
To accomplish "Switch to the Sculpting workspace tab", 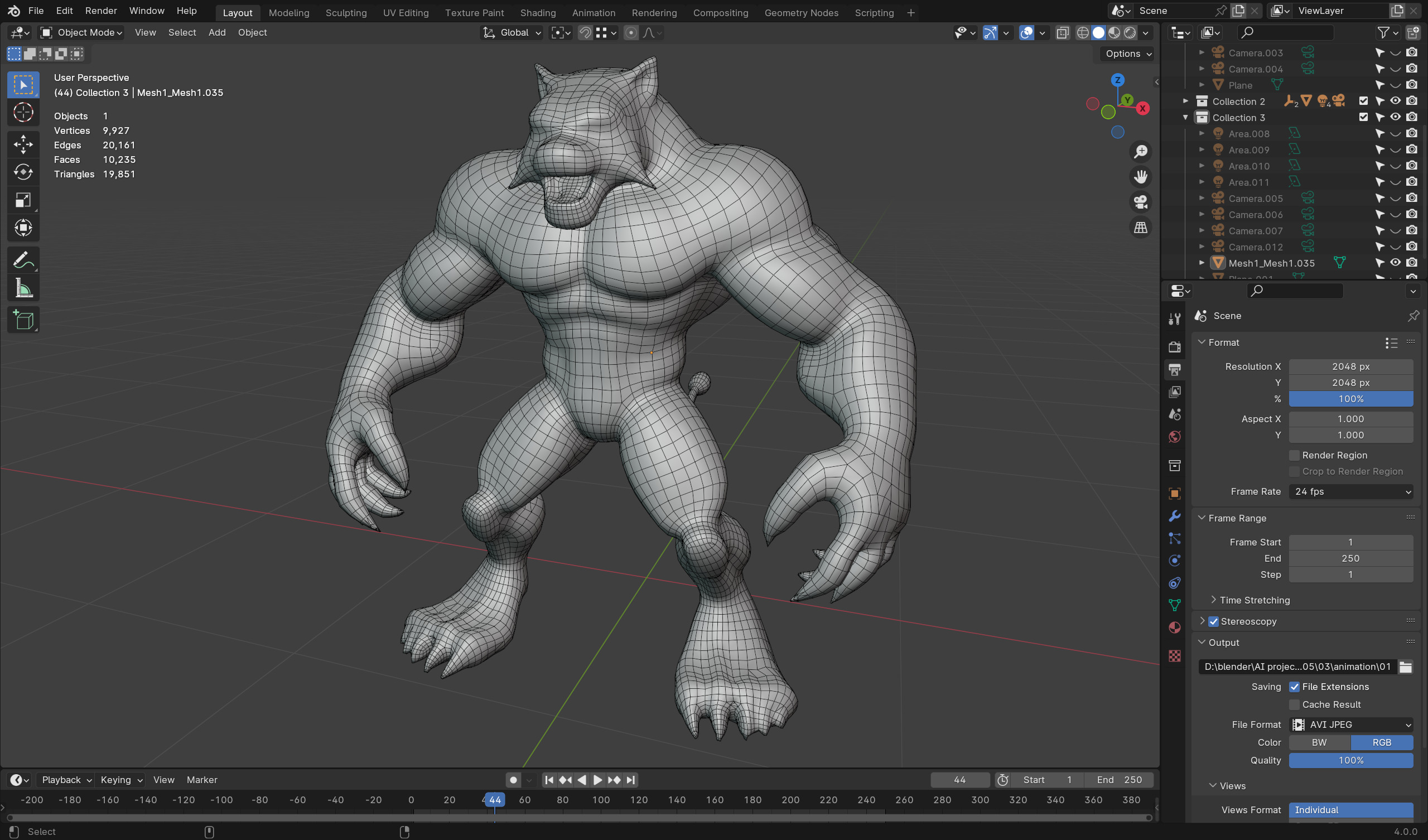I will point(346,12).
